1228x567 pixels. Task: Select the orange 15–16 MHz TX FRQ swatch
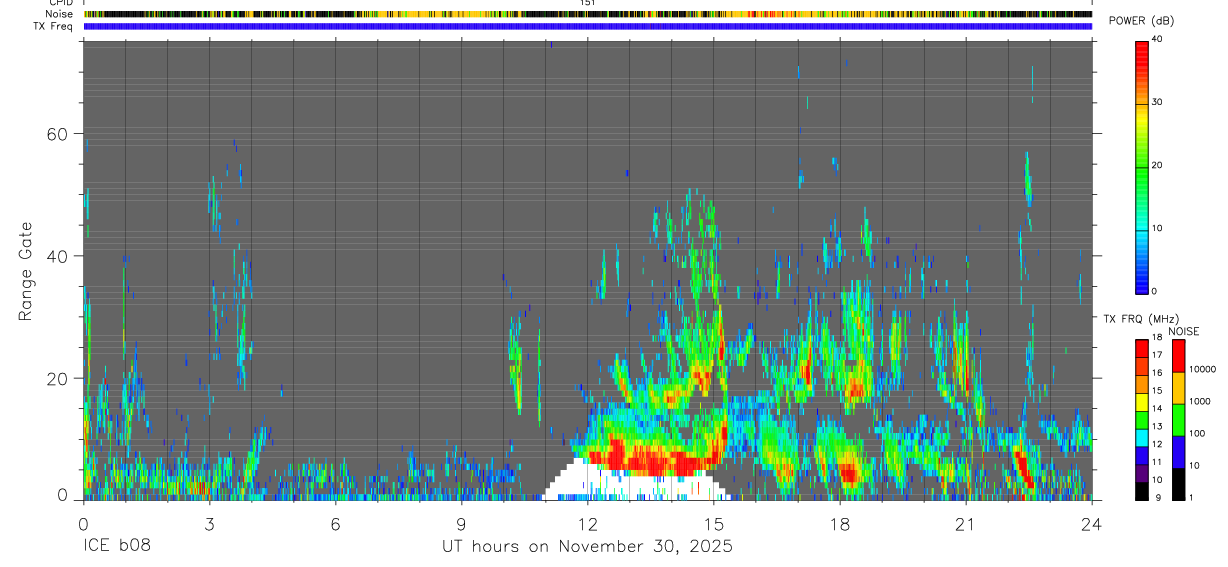pos(1142,384)
